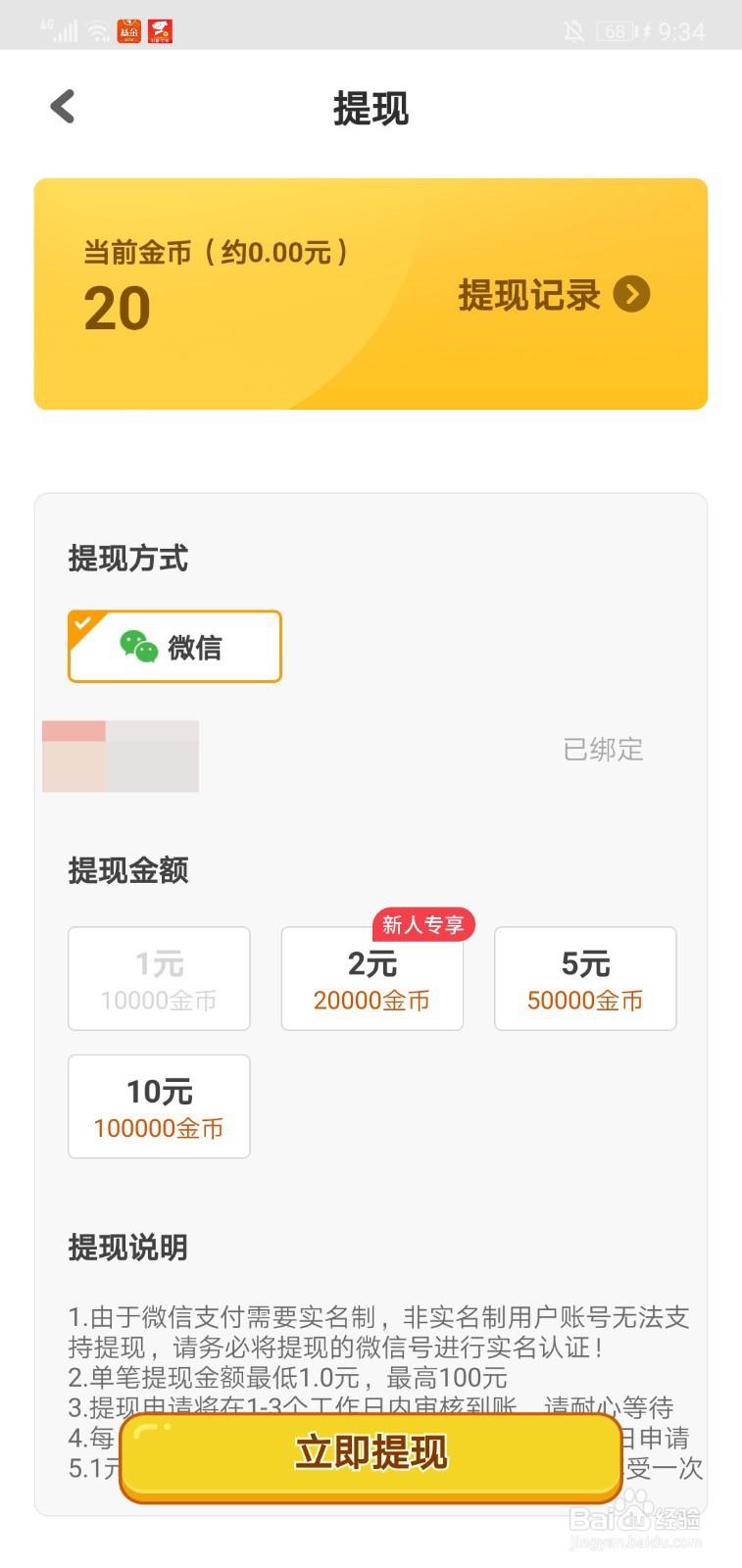Image resolution: width=742 pixels, height=1568 pixels.
Task: Tap the battery status icon
Action: [618, 31]
